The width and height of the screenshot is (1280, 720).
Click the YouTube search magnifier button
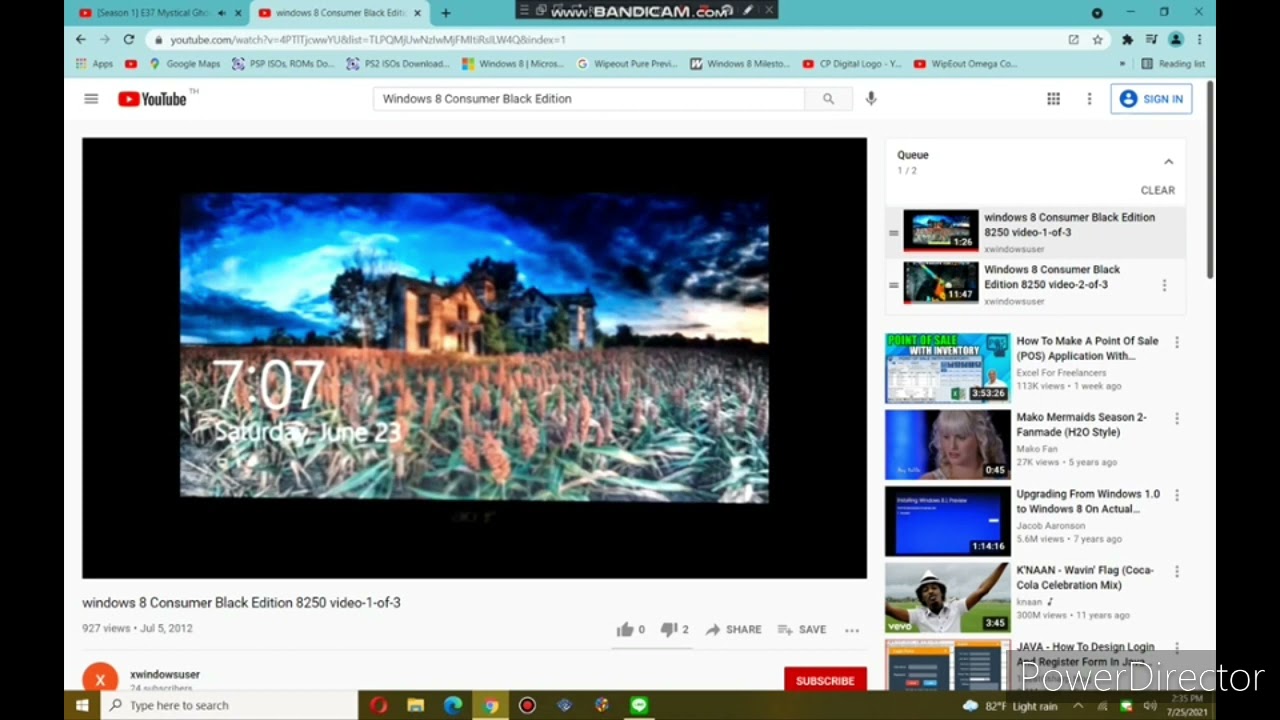(x=828, y=99)
